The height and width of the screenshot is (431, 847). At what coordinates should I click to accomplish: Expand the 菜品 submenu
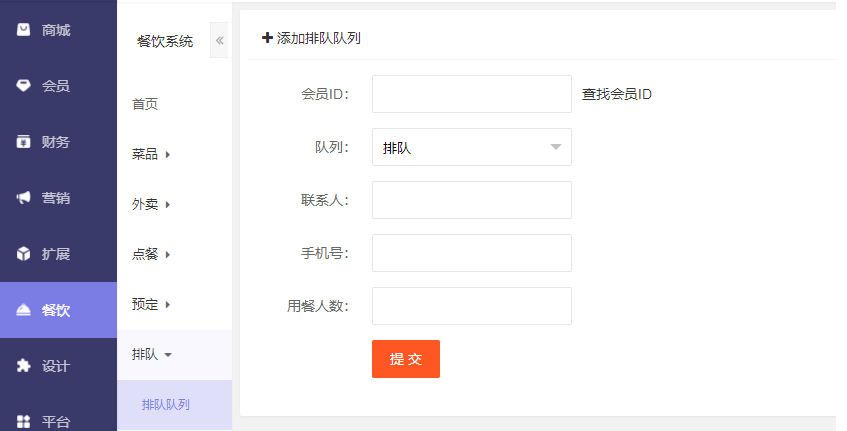(152, 154)
